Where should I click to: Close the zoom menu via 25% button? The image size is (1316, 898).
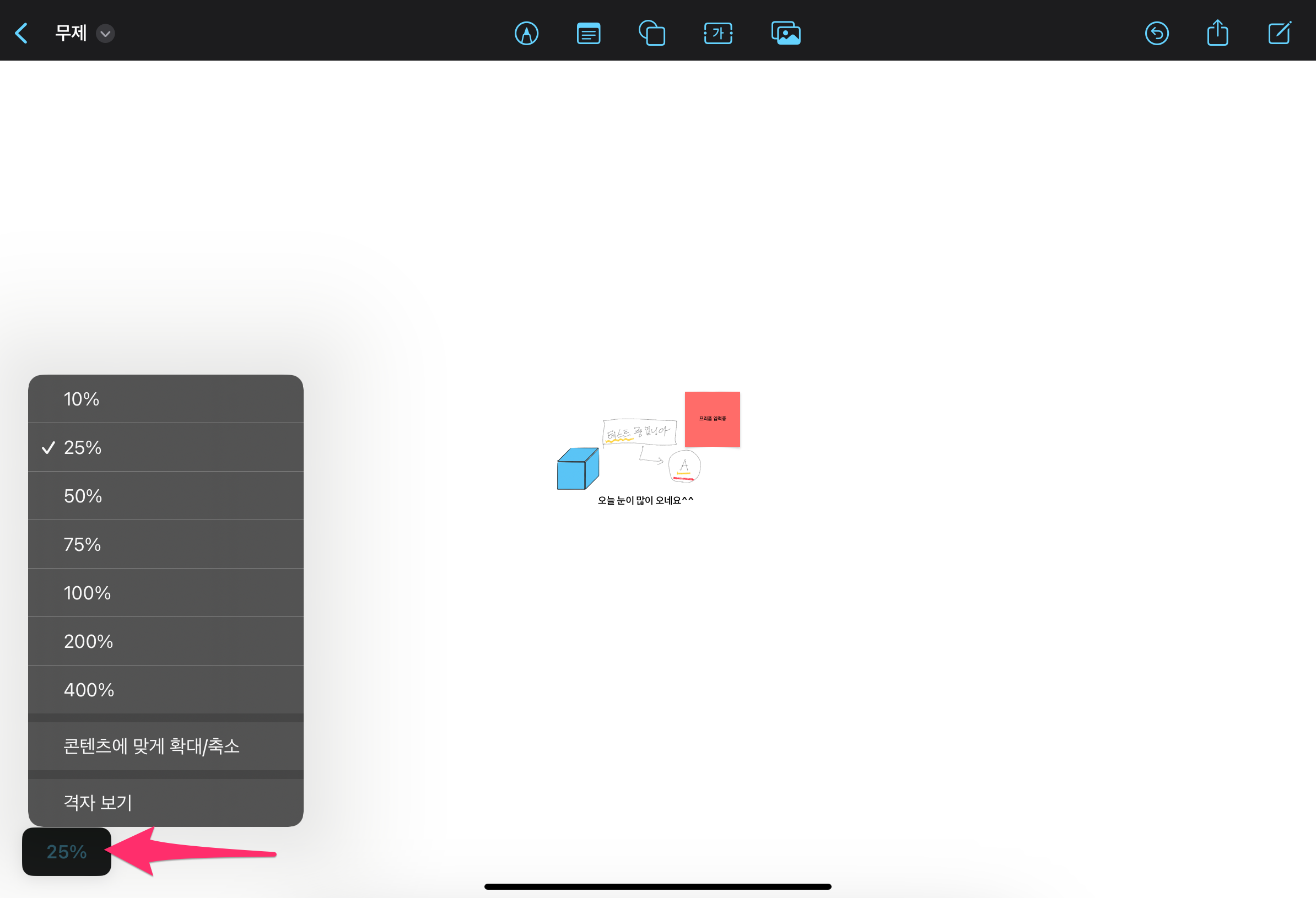(66, 852)
